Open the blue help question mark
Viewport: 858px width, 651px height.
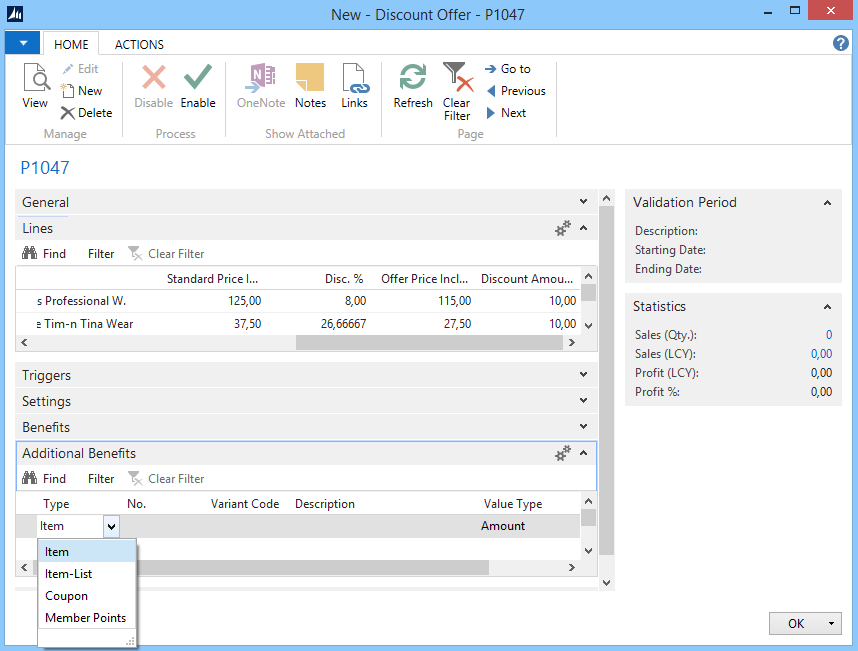(841, 43)
